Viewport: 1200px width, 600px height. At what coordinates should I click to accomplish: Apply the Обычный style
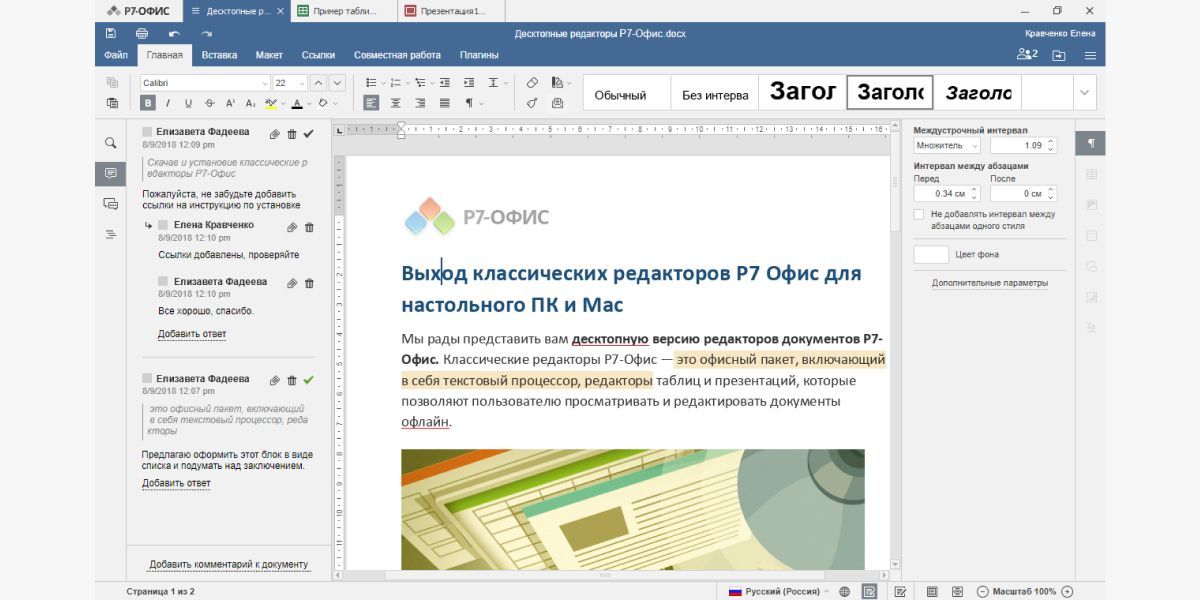click(626, 93)
